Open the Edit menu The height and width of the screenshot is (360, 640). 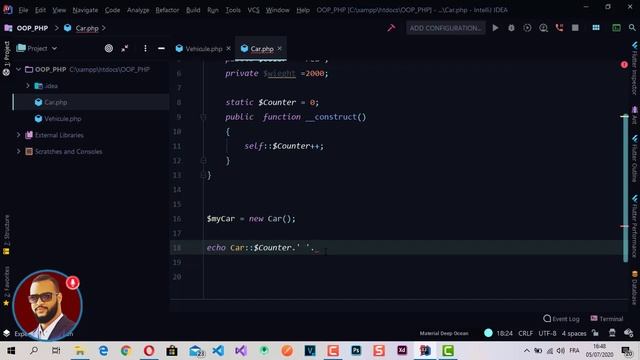(40, 10)
